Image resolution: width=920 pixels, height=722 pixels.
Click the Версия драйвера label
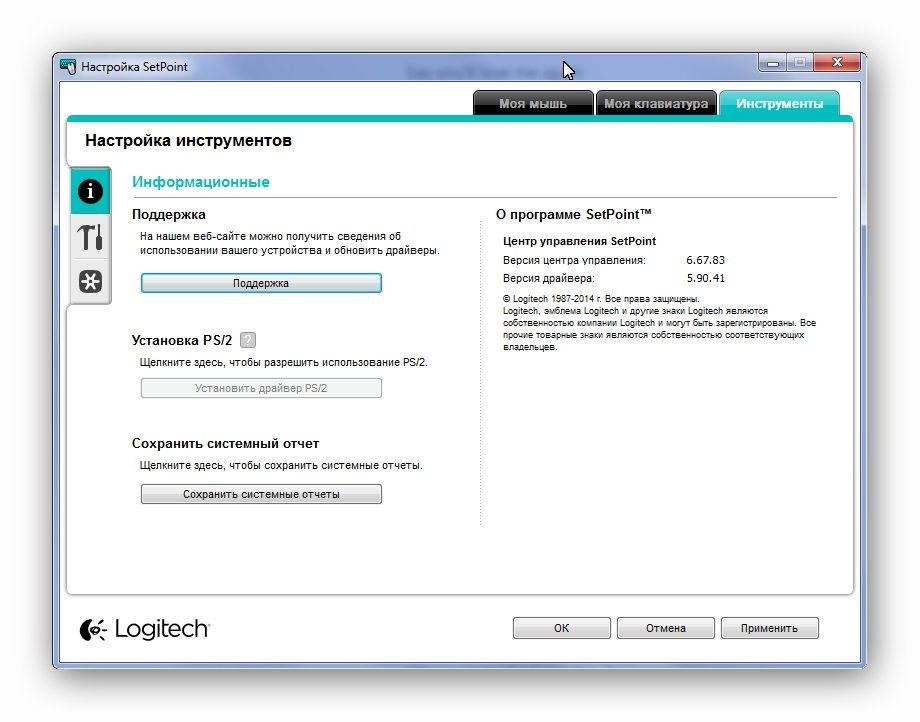(549, 278)
